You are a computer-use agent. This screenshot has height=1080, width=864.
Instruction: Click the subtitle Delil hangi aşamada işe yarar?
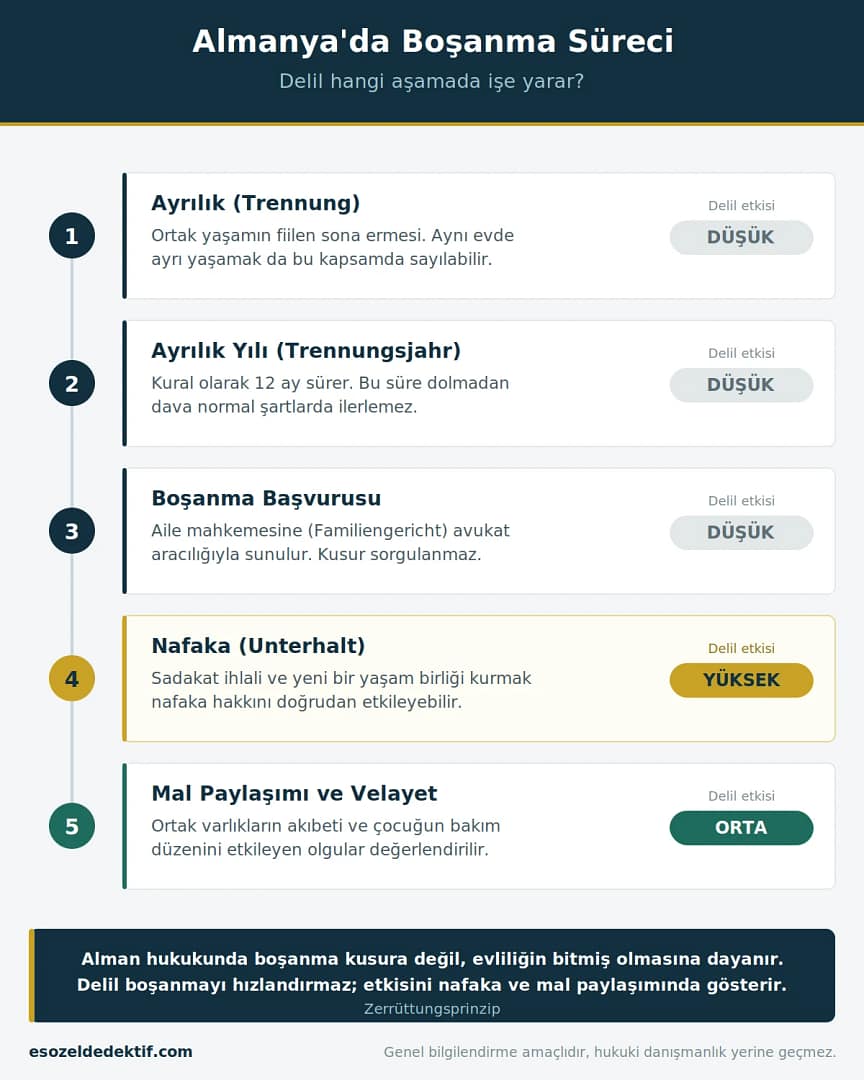point(431,81)
